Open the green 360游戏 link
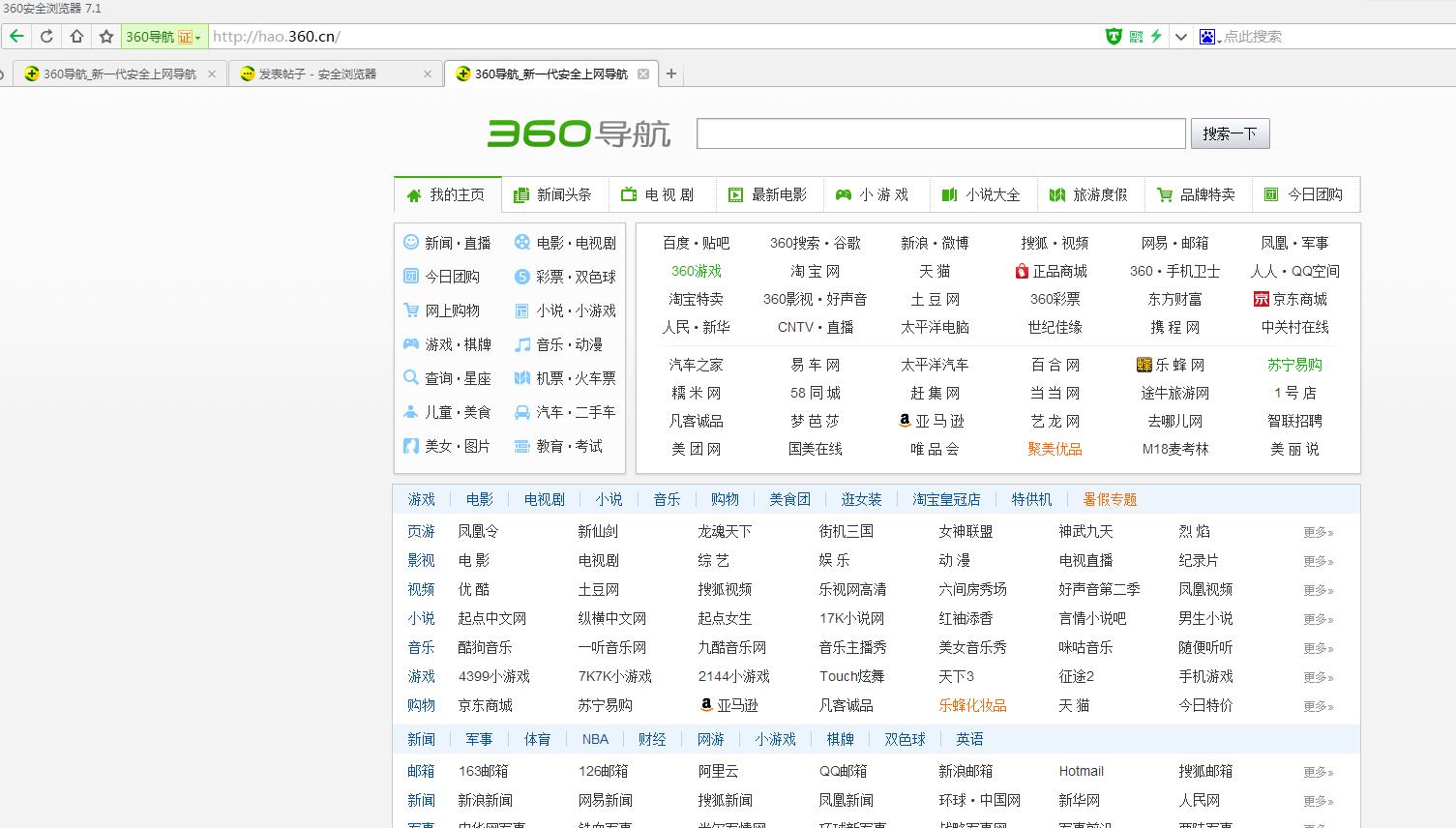The height and width of the screenshot is (828, 1456). click(x=697, y=271)
